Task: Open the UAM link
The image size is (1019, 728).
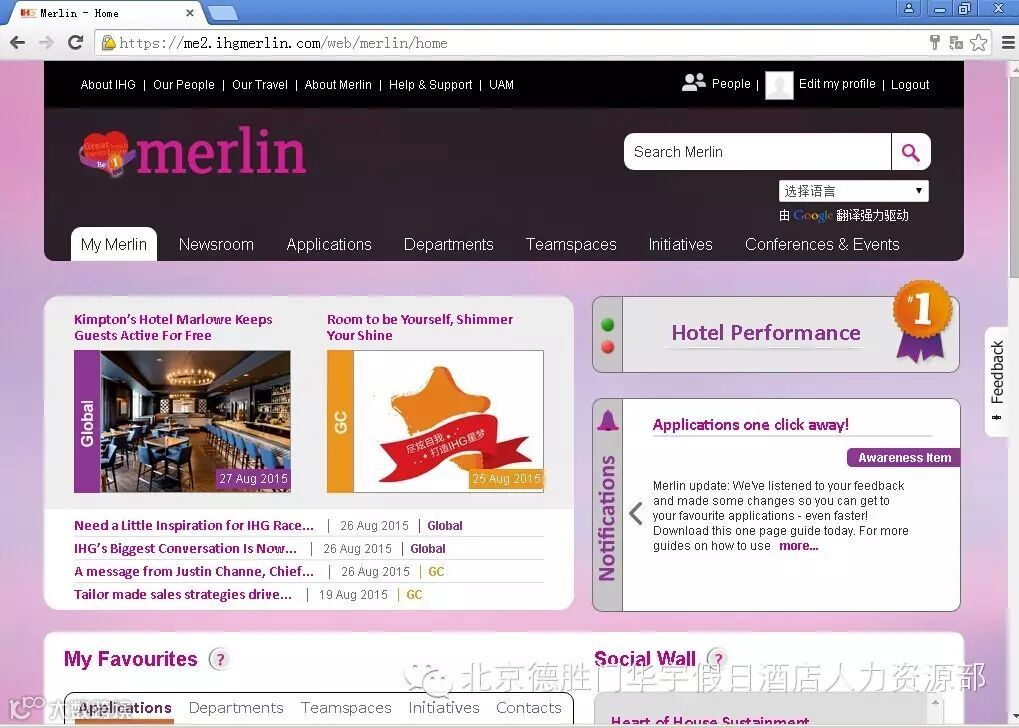Action: coord(501,84)
